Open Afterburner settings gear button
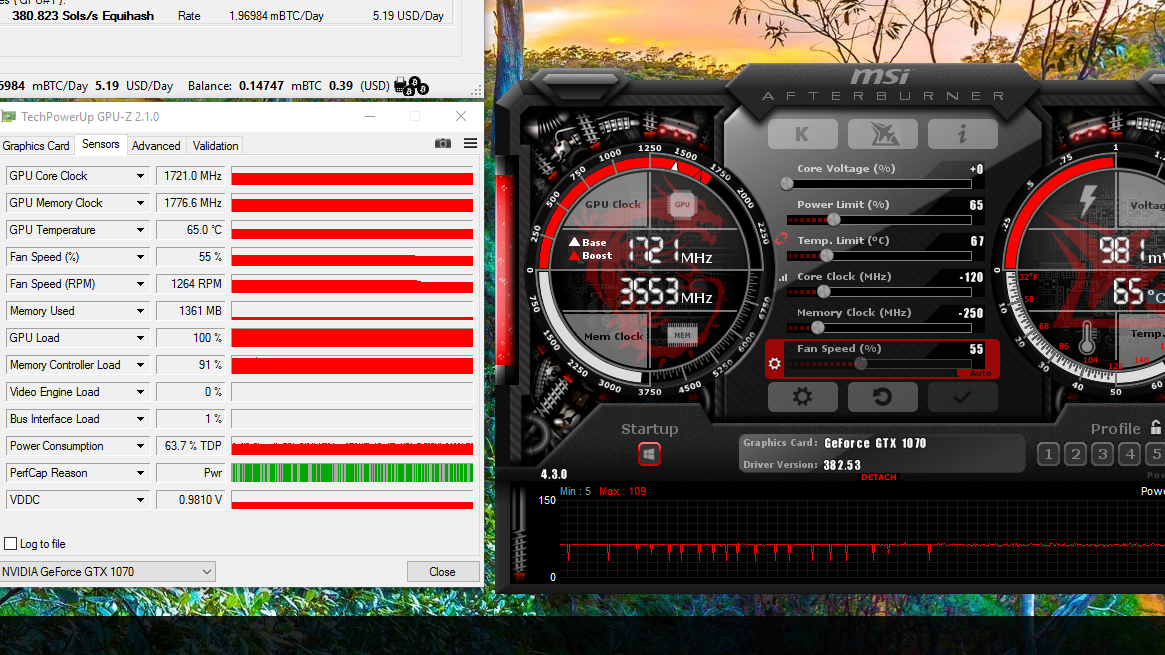Viewport: 1165px width, 655px height. click(802, 397)
